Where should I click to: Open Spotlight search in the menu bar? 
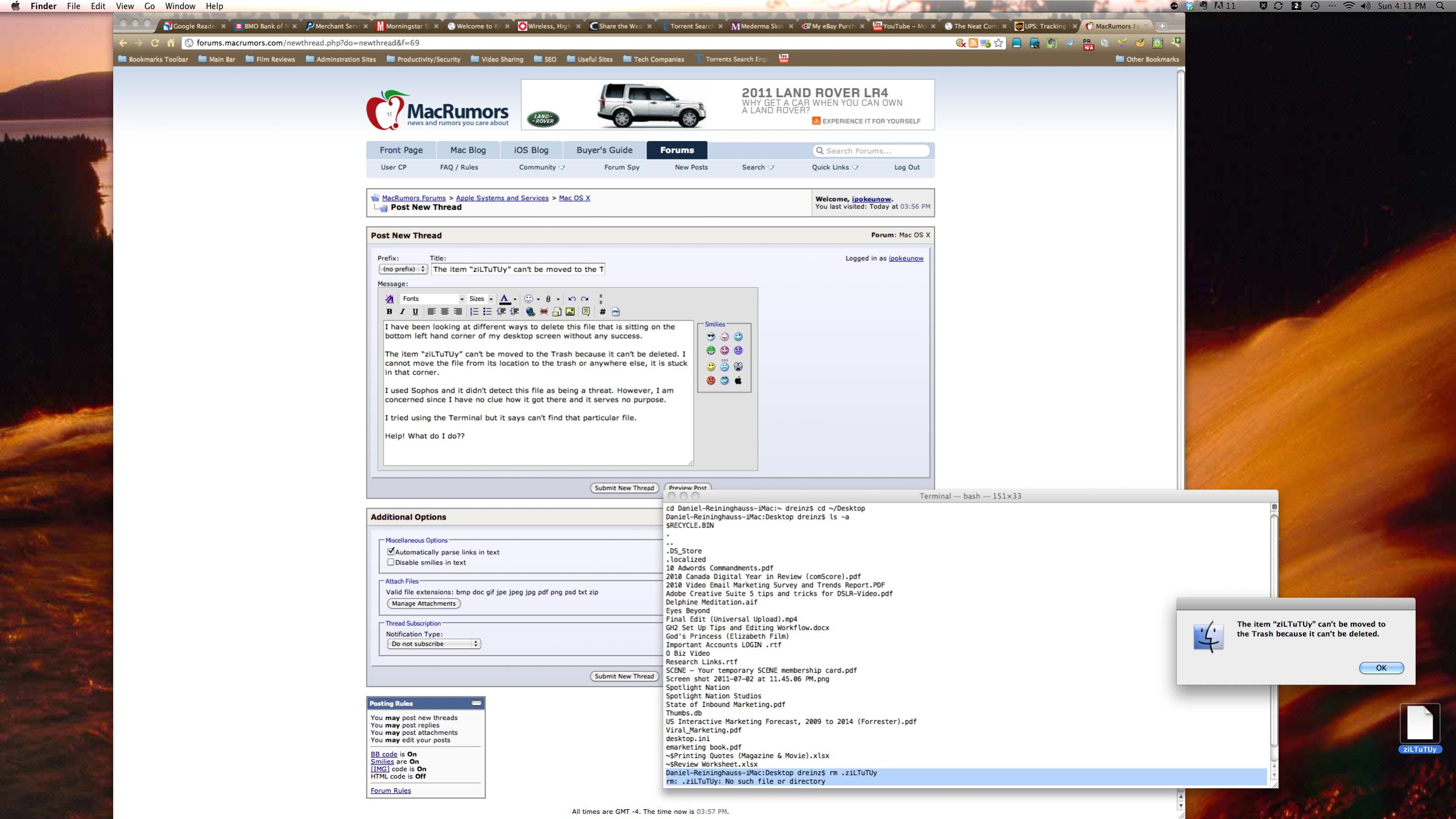point(1441,6)
